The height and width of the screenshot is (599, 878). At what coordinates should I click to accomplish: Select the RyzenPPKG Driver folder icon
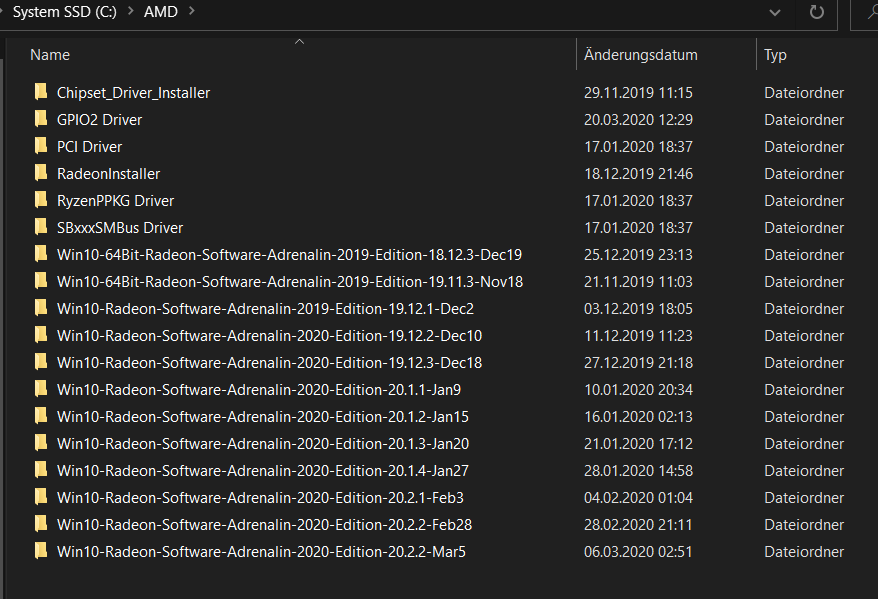41,200
